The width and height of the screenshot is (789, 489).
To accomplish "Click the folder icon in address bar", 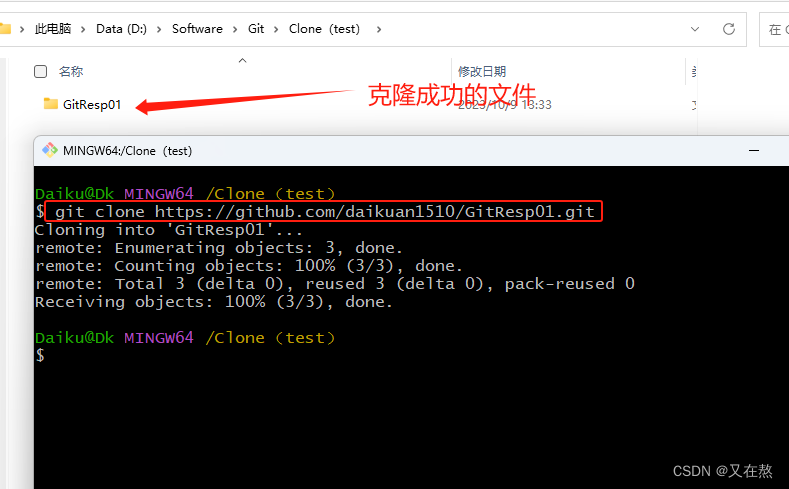I will click(6, 29).
